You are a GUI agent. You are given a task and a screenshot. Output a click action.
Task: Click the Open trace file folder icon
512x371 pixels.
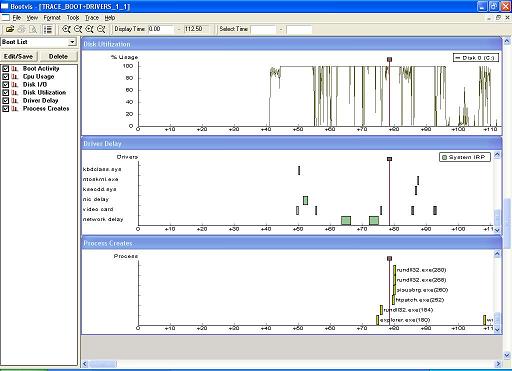click(10, 29)
